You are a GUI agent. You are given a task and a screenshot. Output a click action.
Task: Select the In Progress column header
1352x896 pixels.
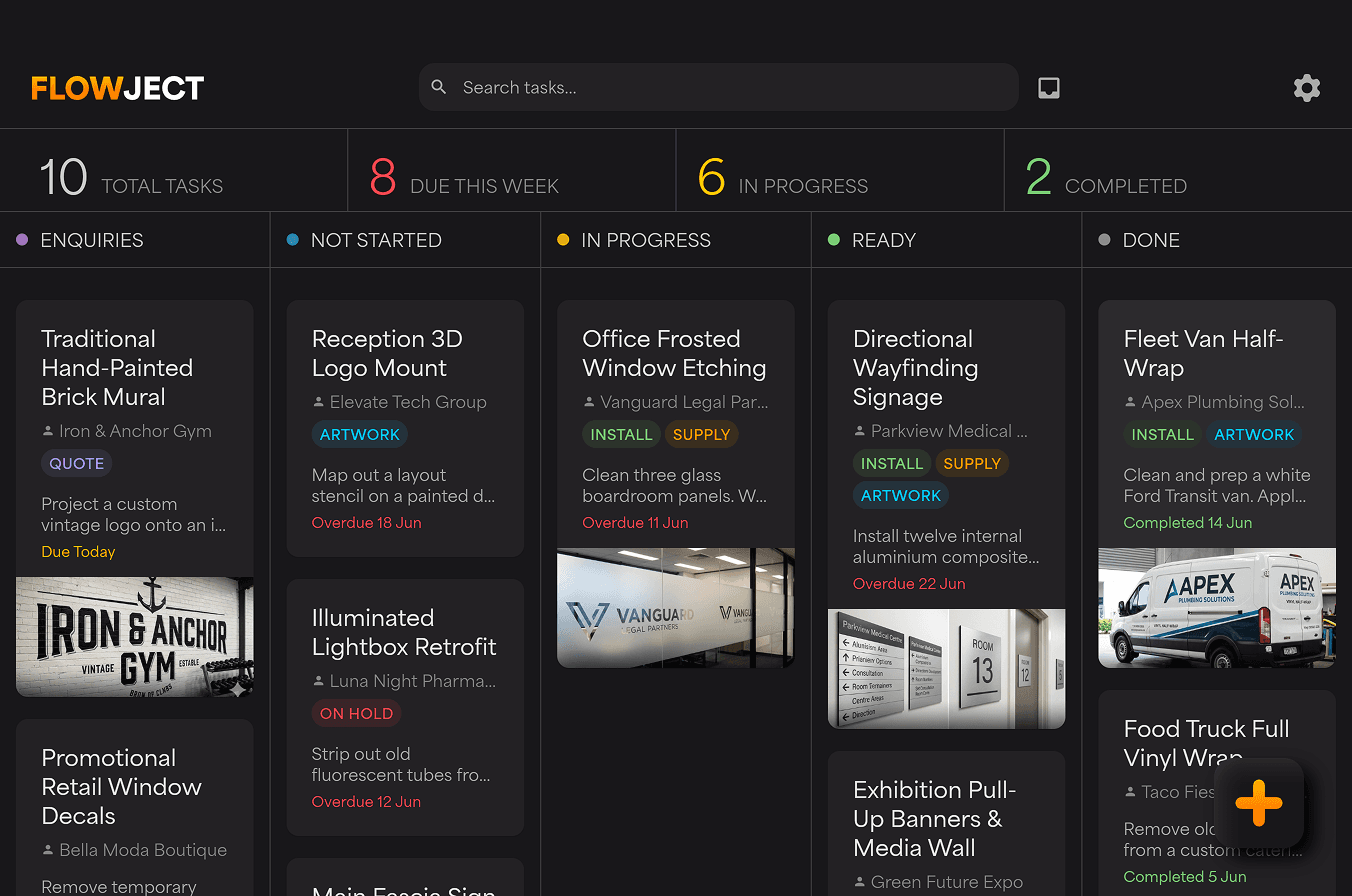click(676, 240)
